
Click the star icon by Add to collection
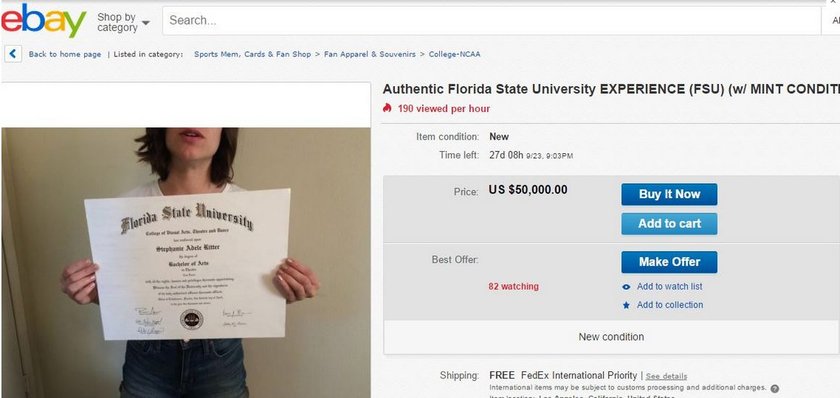pos(626,305)
